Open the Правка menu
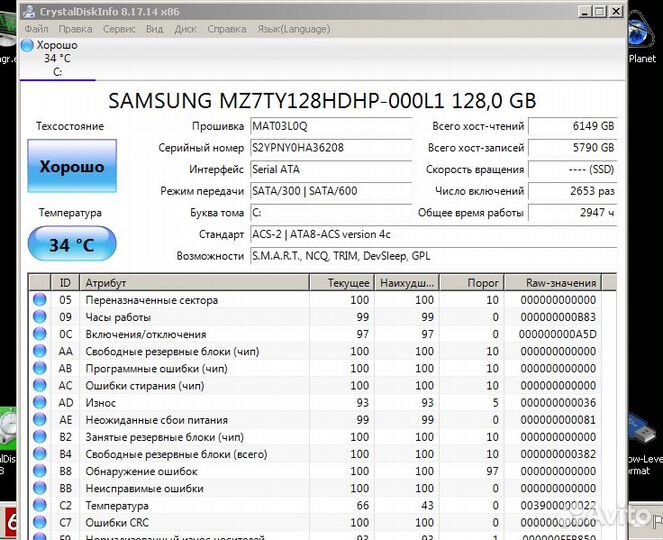 [x=75, y=29]
